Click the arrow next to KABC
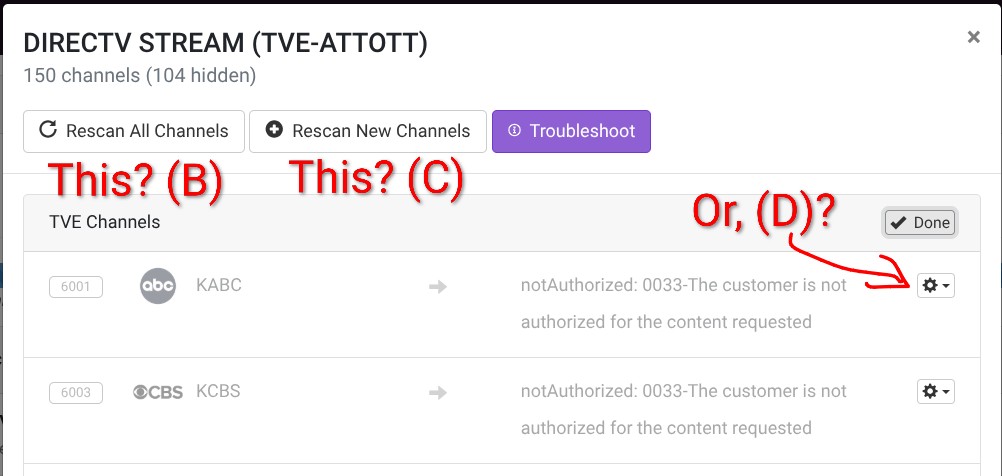 [x=437, y=287]
